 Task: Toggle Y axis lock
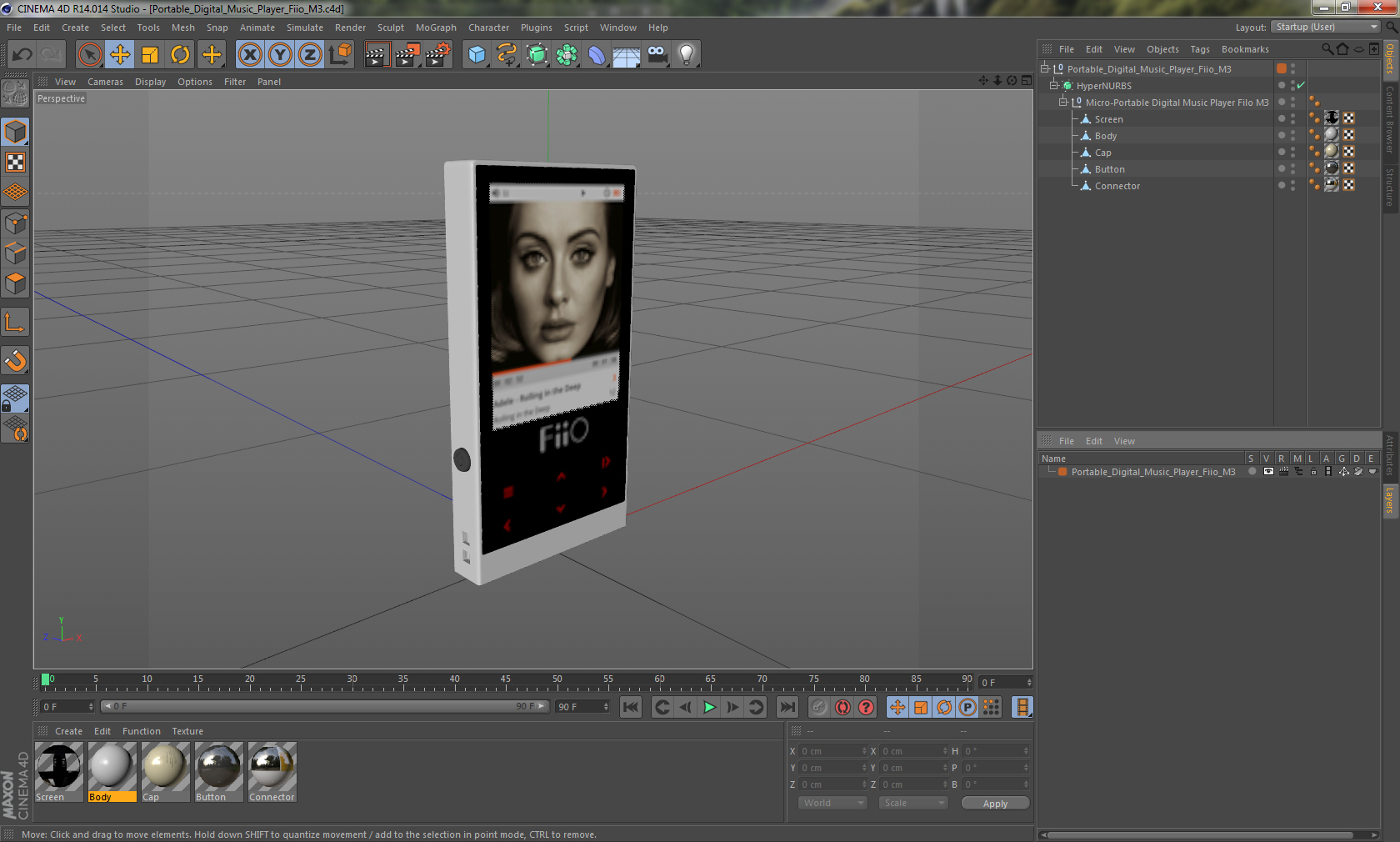pyautogui.click(x=280, y=55)
